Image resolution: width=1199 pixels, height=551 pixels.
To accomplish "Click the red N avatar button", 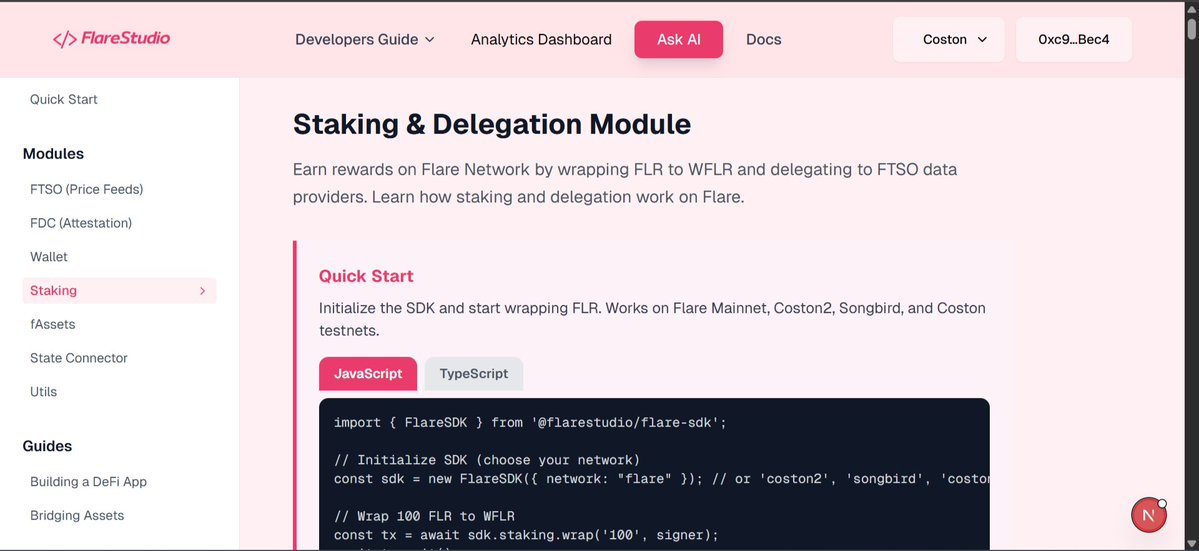I will pos(1149,515).
